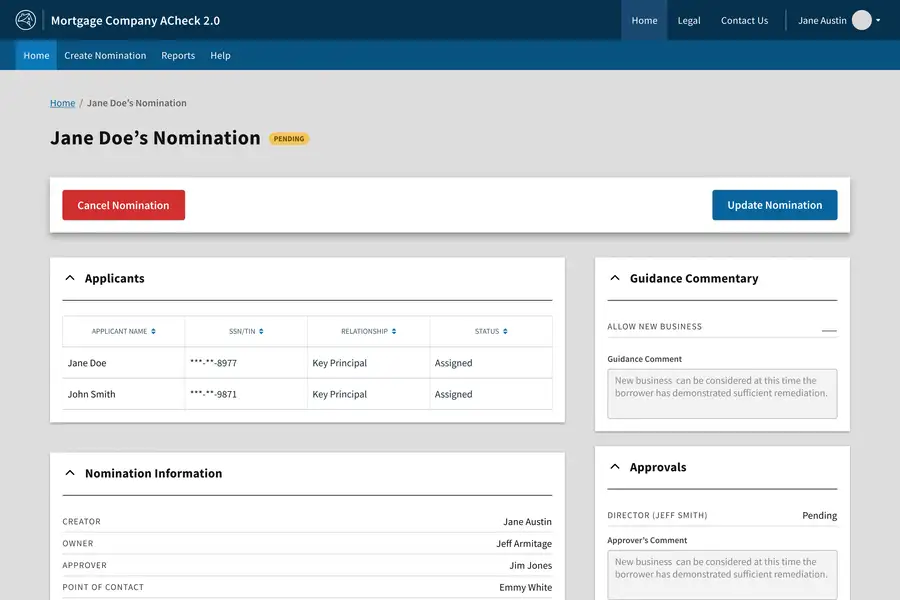
Task: Click the SSN ending in 8977
Action: [214, 363]
